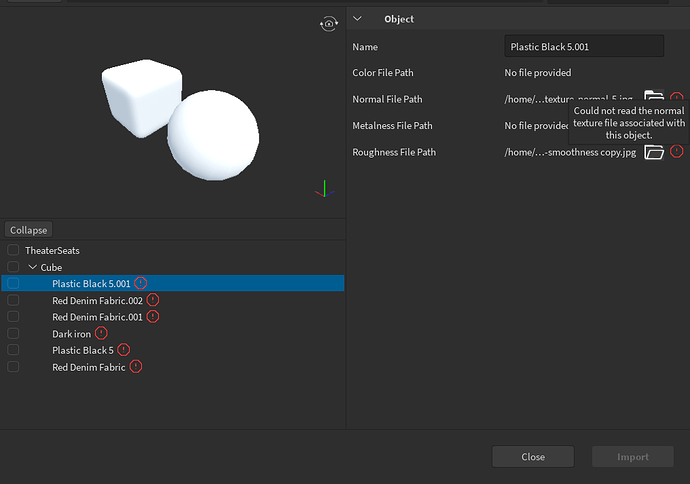Click warning icon beside Plastic Black 5.001
Screen dimensions: 690x484
pos(140,283)
